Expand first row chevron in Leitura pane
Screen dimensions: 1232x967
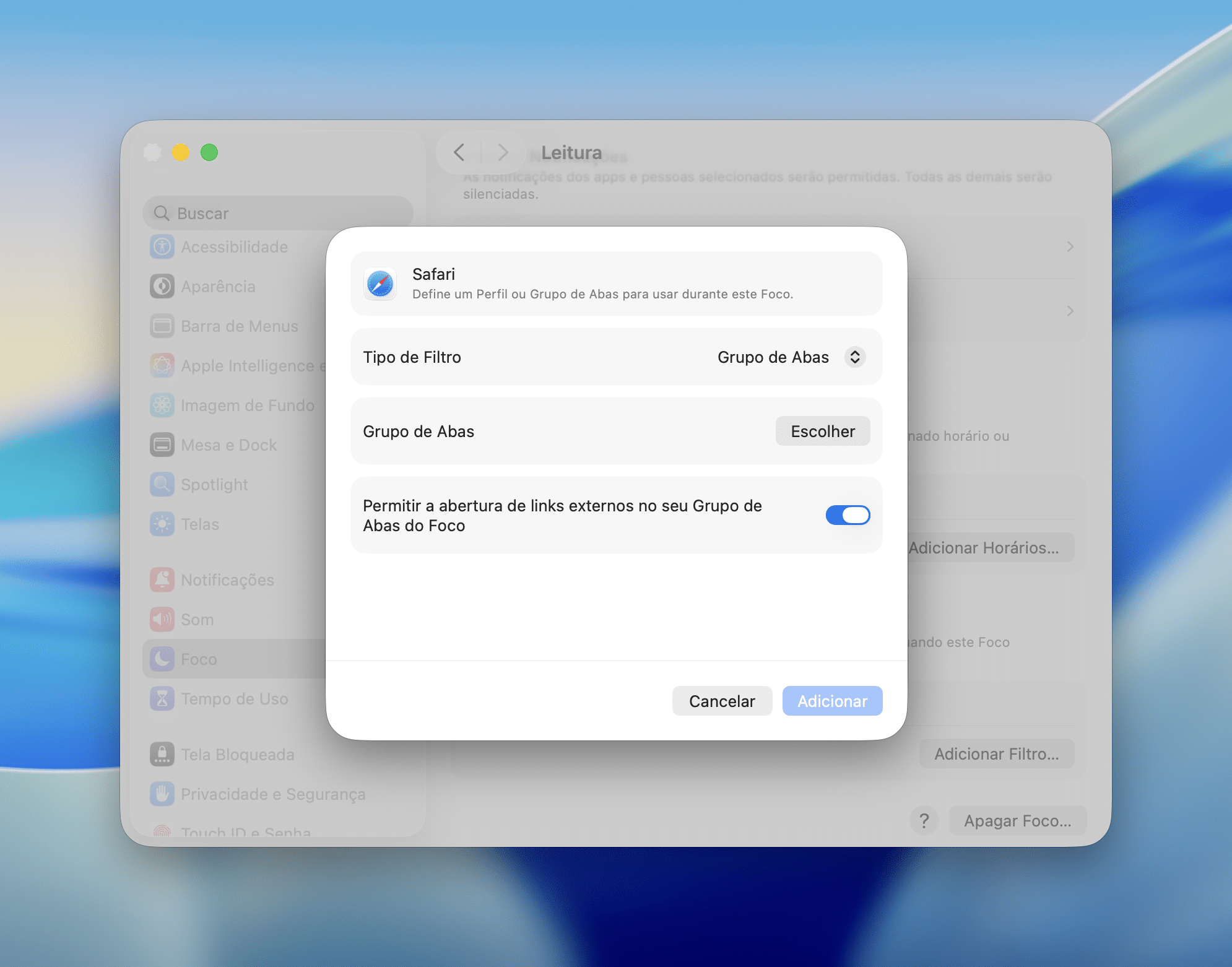click(1070, 247)
